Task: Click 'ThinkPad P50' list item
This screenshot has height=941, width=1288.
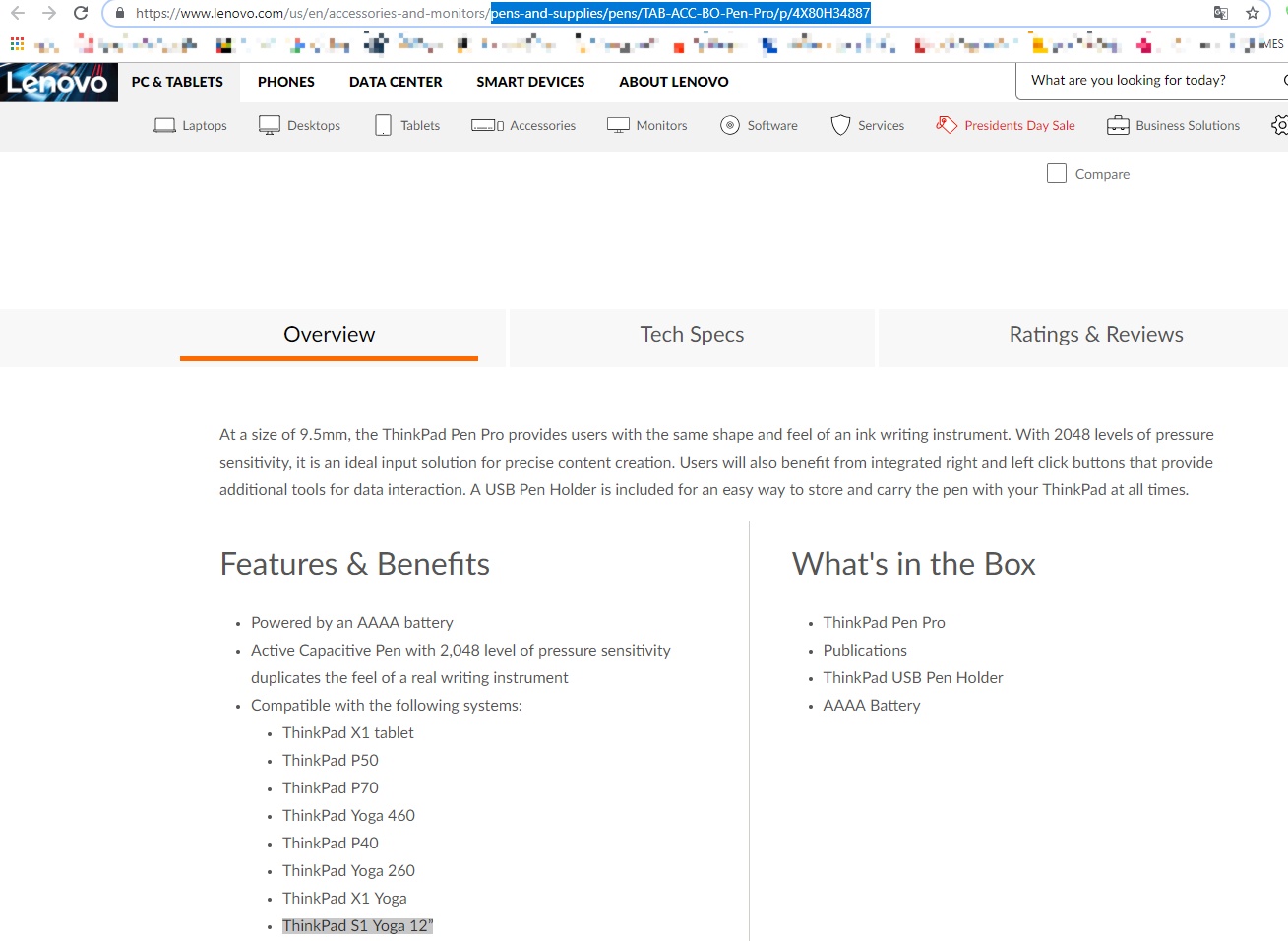Action: point(331,760)
